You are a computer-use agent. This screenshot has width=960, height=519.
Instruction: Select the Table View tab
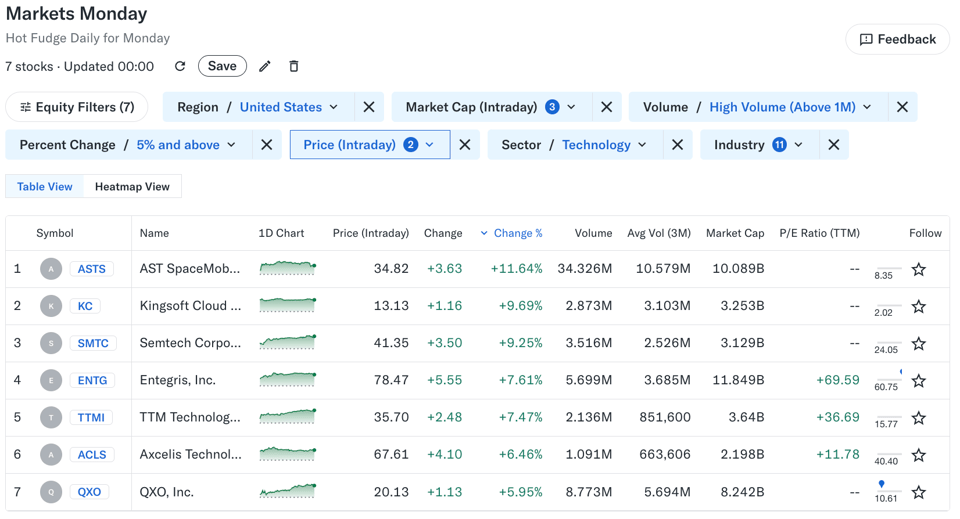click(45, 187)
